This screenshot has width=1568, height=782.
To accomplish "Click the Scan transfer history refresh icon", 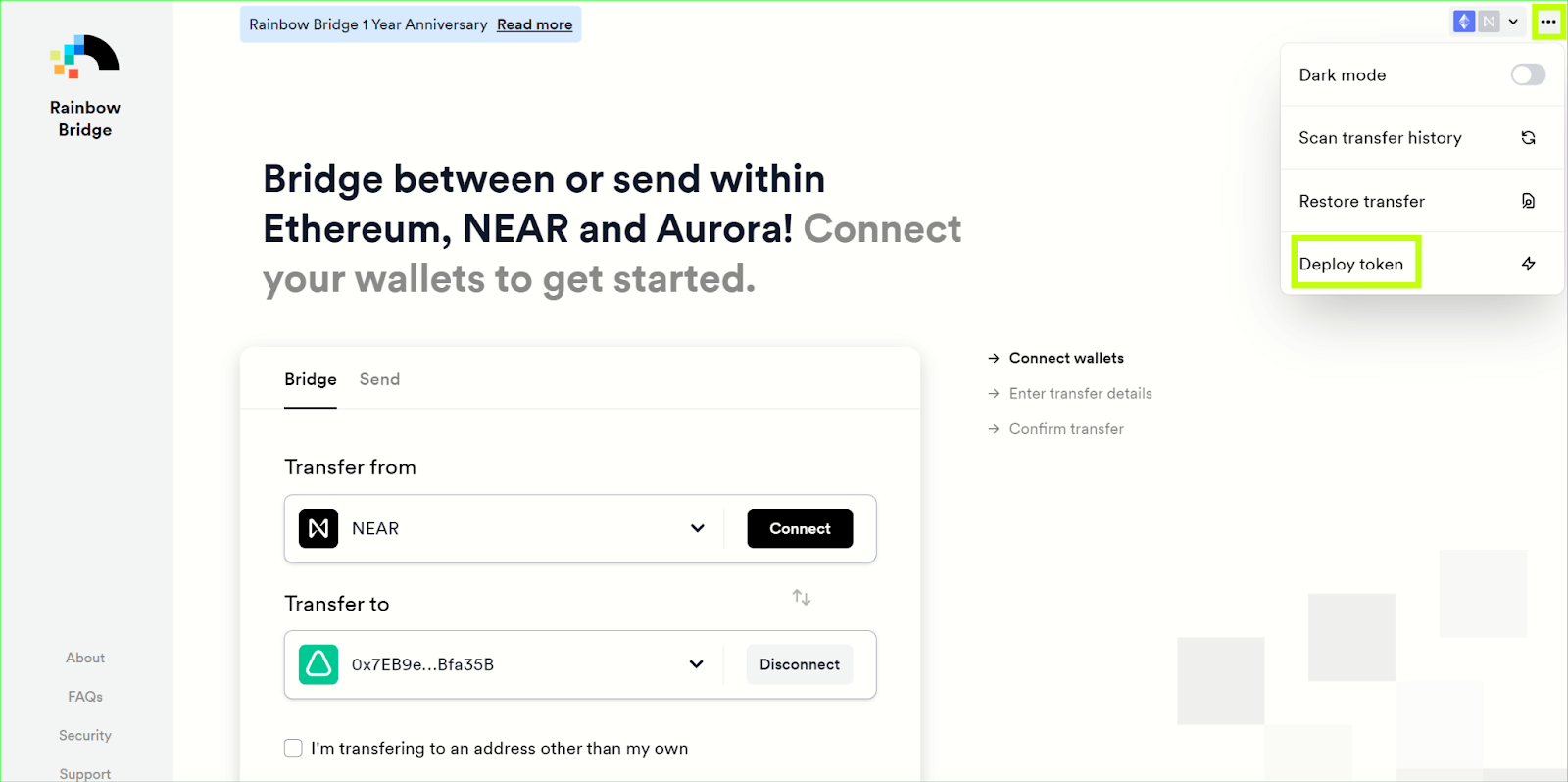I will pyautogui.click(x=1528, y=138).
